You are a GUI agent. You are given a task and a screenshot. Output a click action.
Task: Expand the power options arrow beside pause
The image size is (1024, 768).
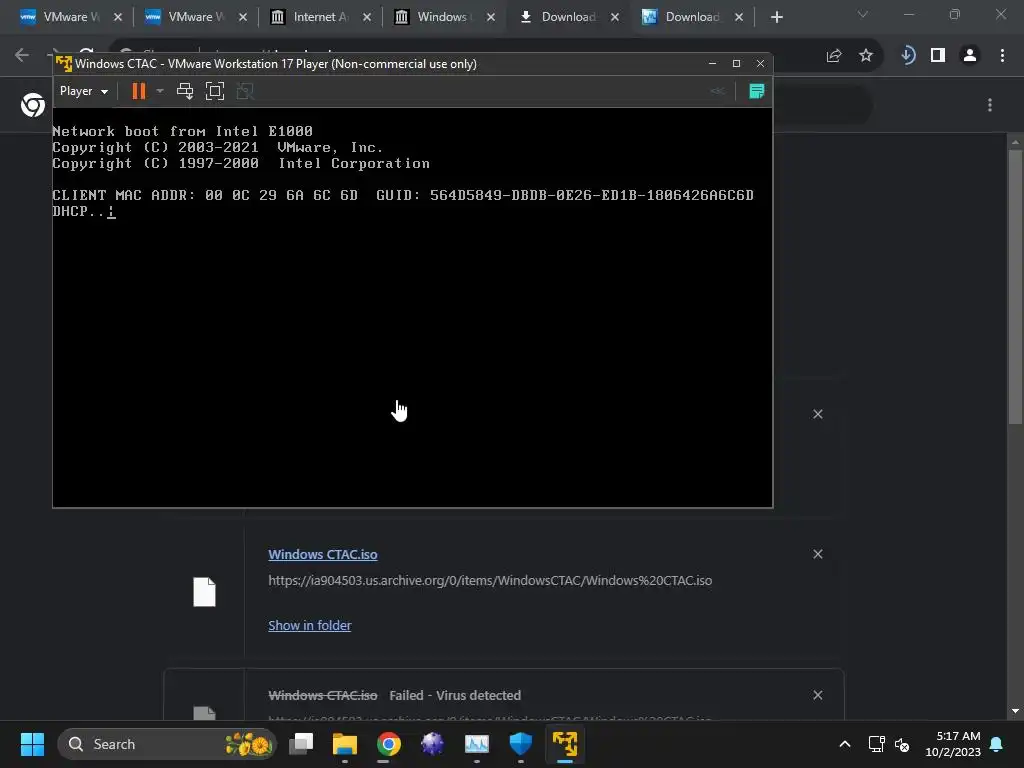coord(160,91)
